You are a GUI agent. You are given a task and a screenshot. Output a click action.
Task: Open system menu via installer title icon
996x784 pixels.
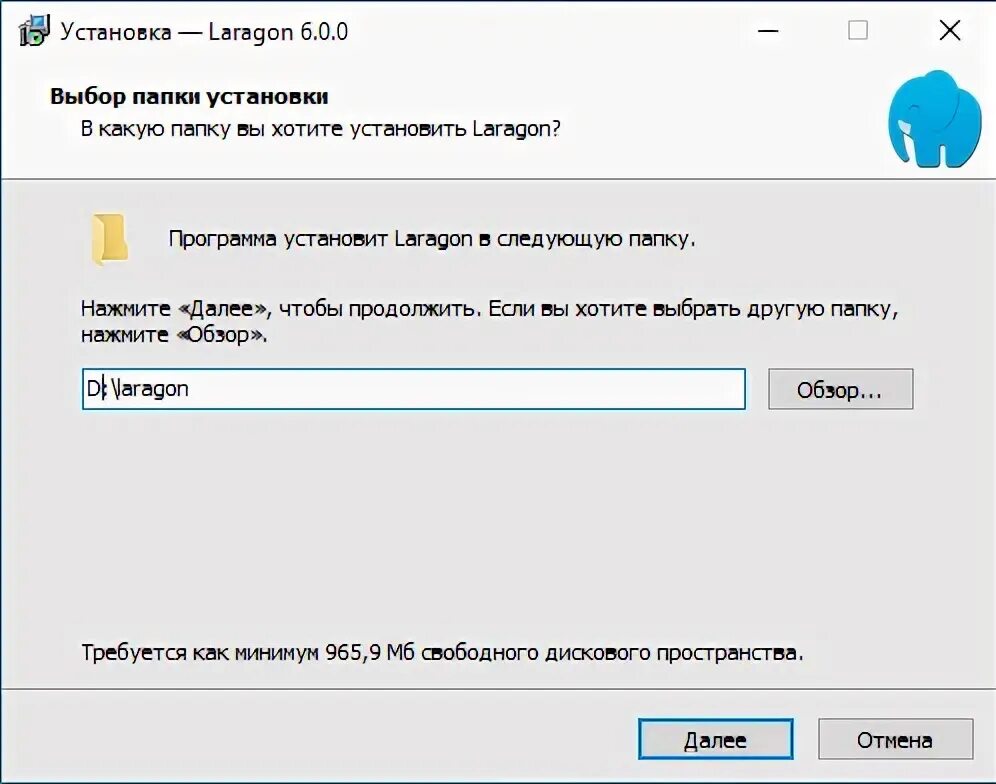[33, 31]
